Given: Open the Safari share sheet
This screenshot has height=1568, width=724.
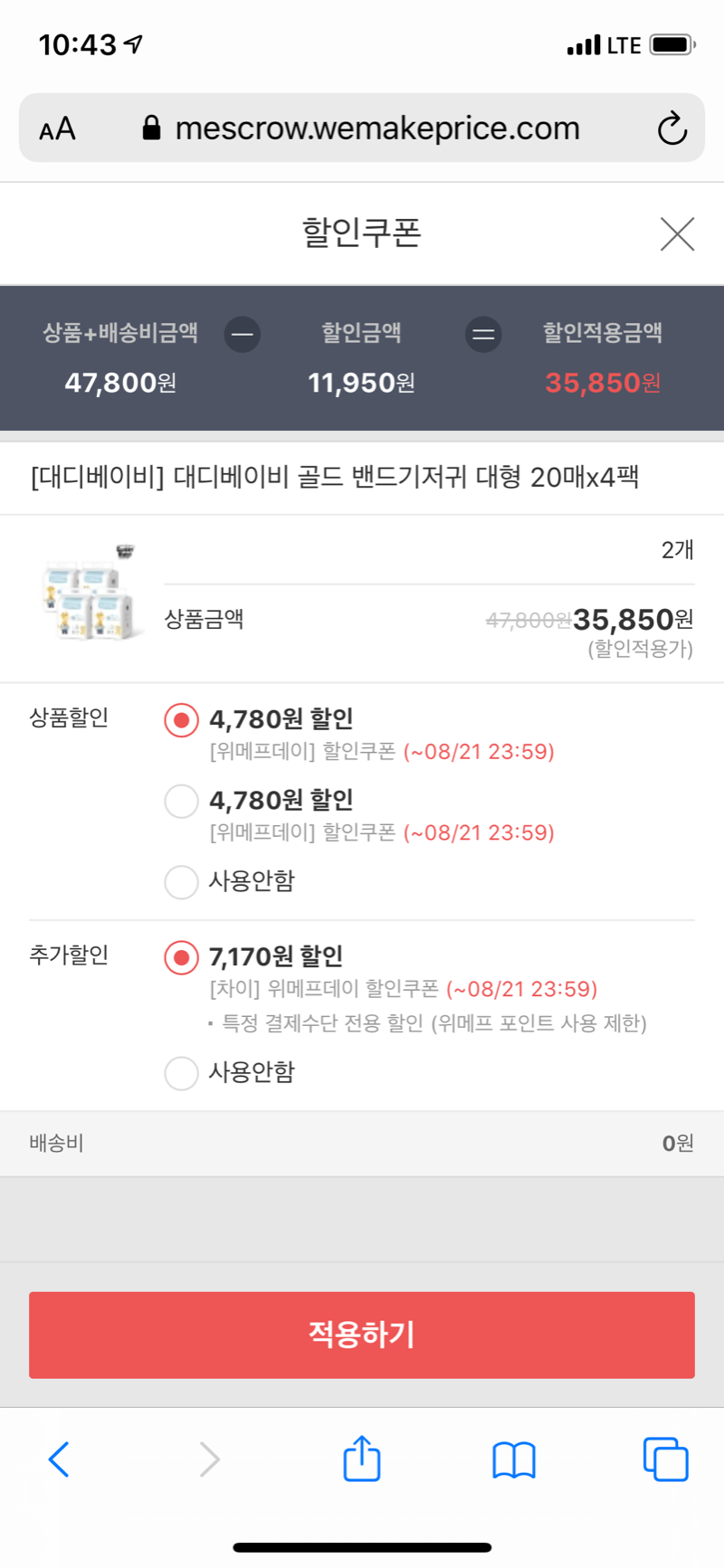Looking at the screenshot, I should [x=362, y=1458].
